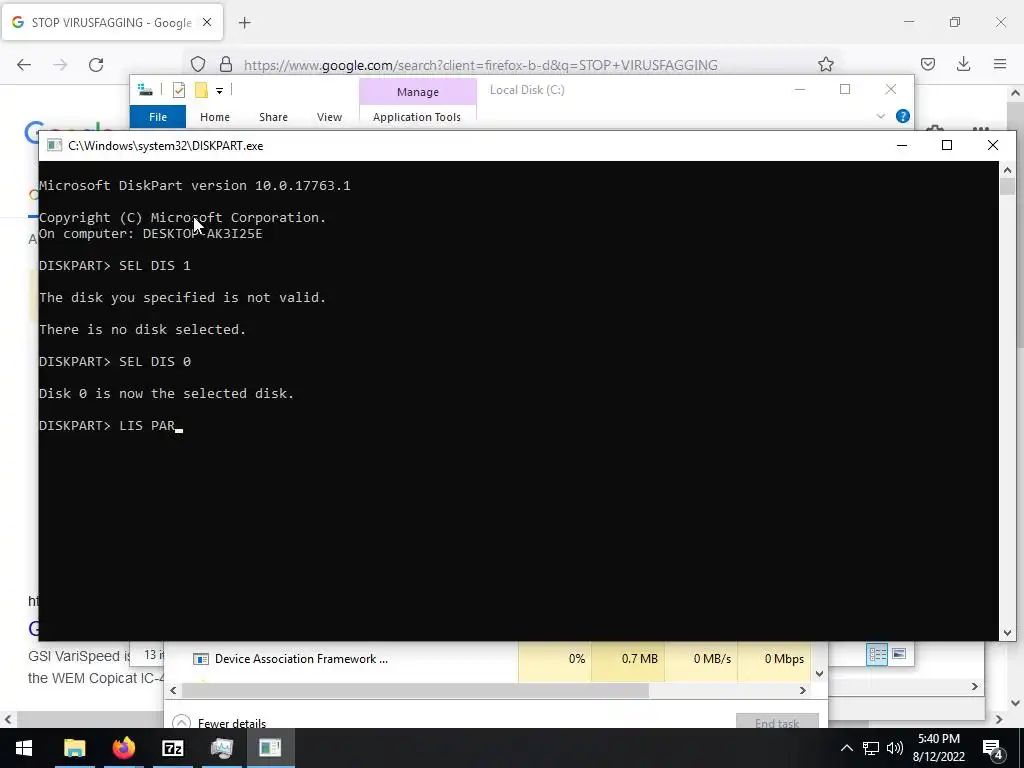Click the Device Association Framework icon

click(200, 658)
